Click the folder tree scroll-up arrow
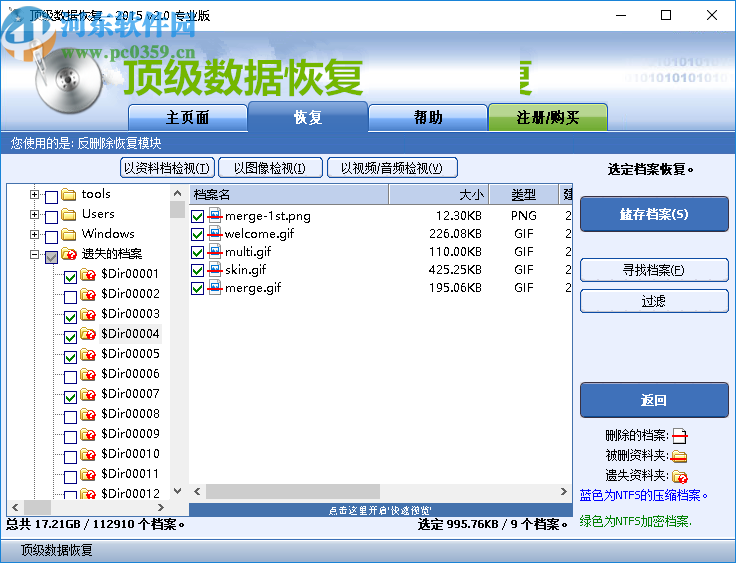The height and width of the screenshot is (563, 736). tap(177, 193)
